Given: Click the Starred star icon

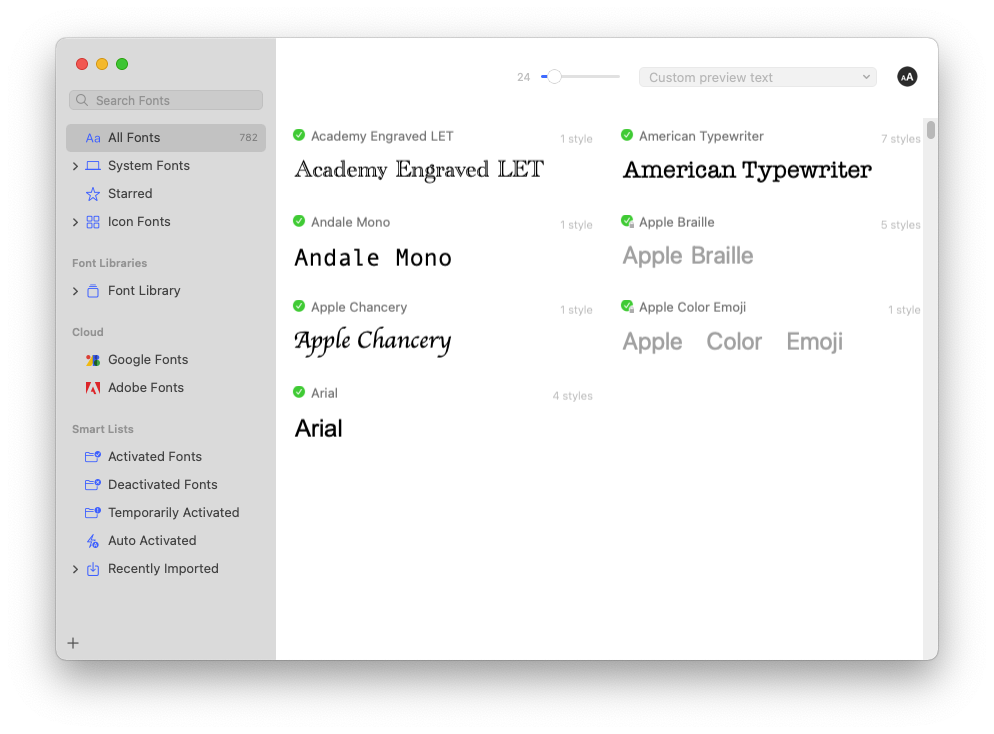Looking at the screenshot, I should (93, 194).
